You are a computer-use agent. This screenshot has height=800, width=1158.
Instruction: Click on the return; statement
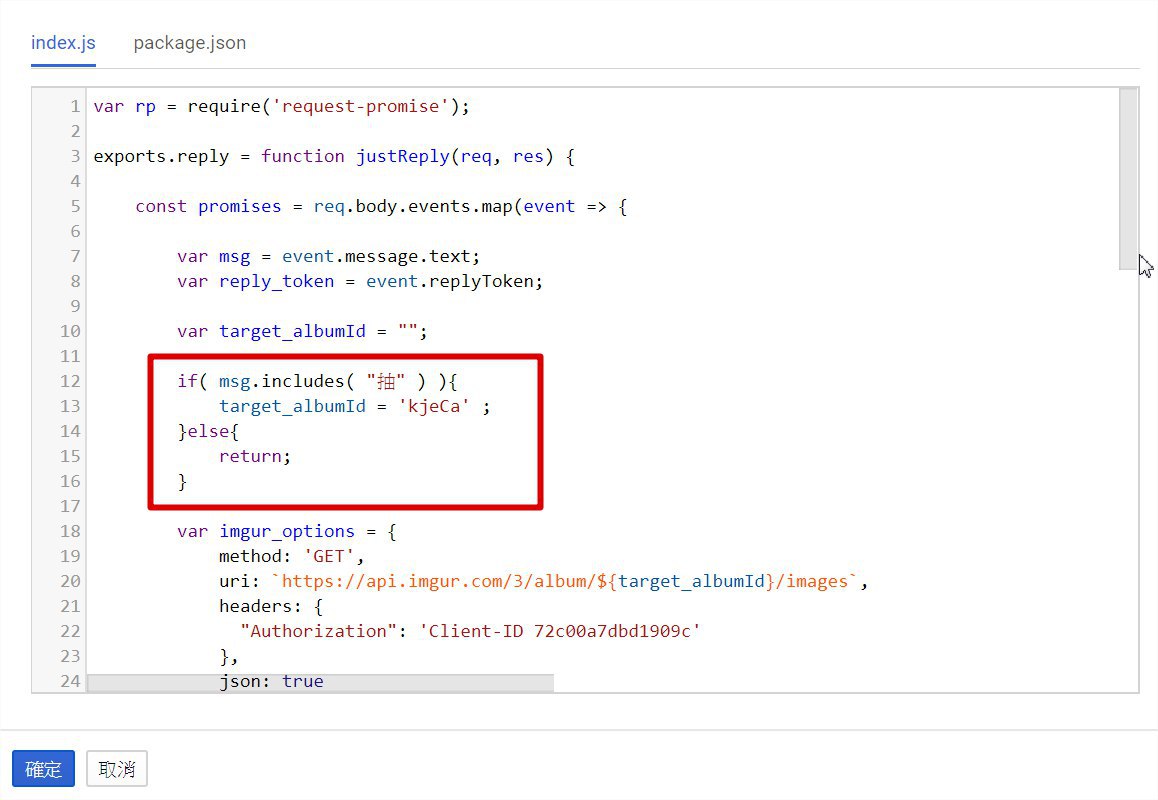(x=255, y=456)
